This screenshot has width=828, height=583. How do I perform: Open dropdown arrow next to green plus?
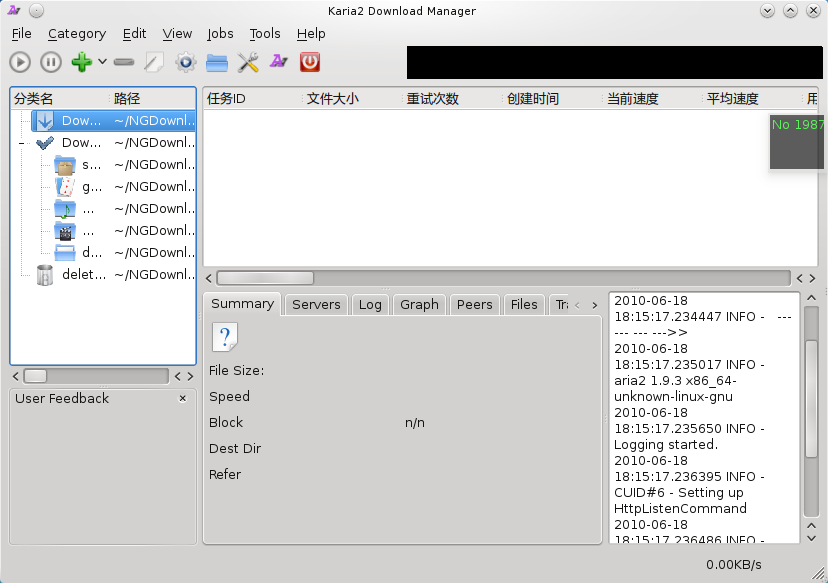pos(102,62)
